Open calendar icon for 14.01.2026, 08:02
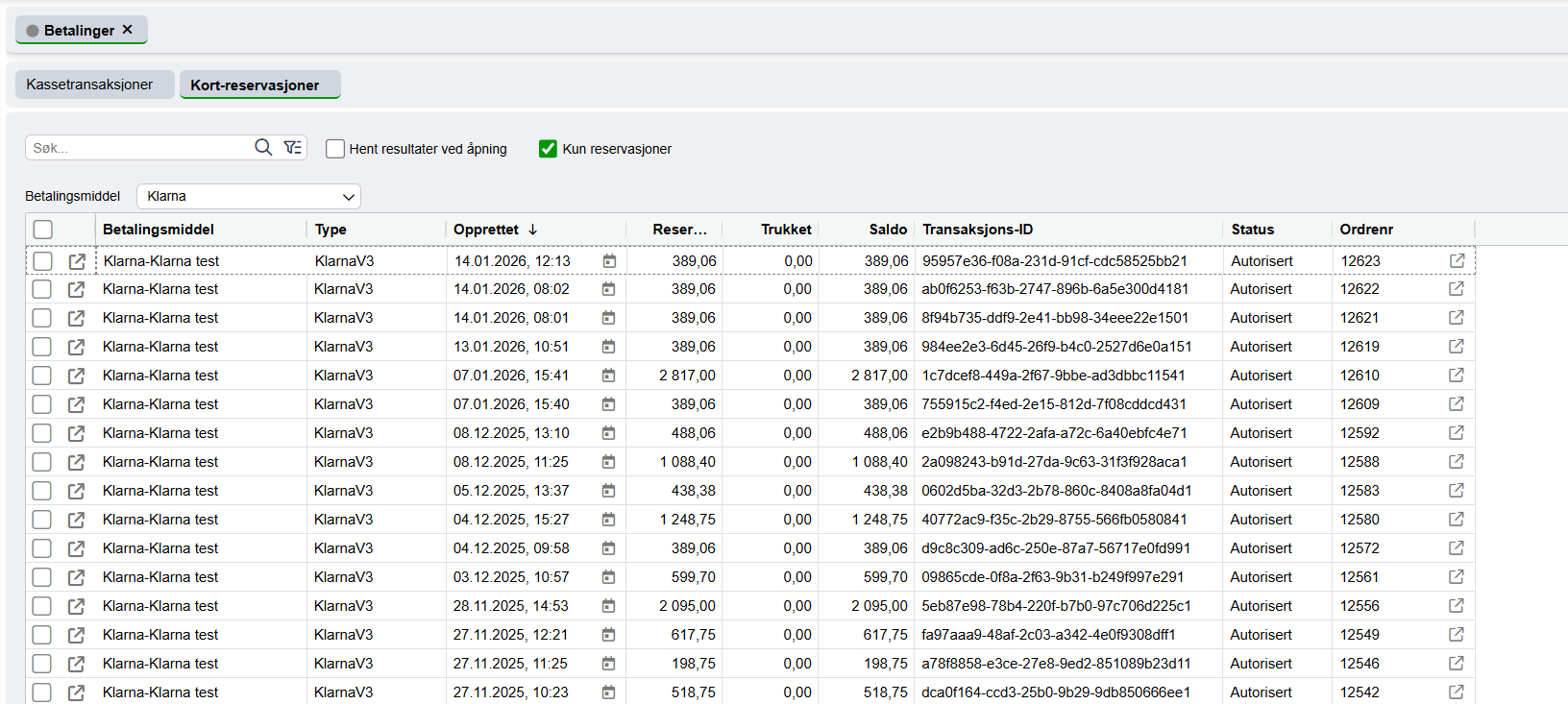 click(608, 289)
